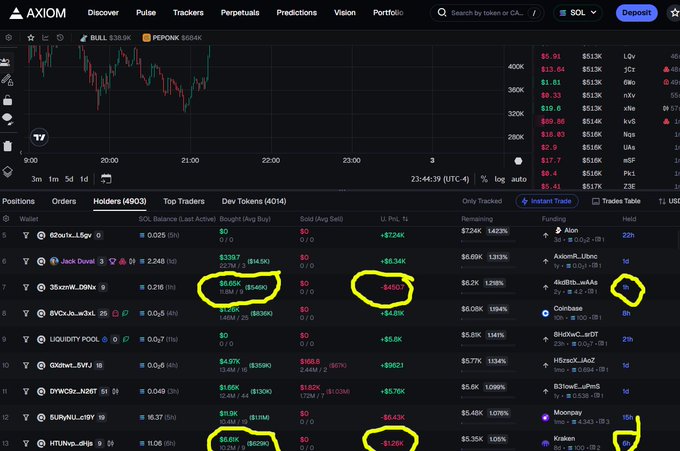680x451 pixels.
Task: Go to Trackers in the top navigation
Action: 188,13
